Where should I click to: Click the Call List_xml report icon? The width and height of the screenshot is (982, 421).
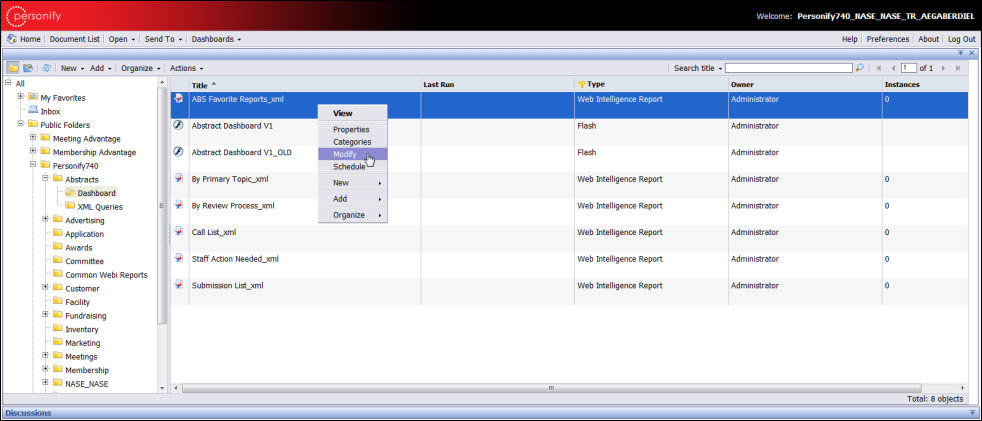pos(178,231)
